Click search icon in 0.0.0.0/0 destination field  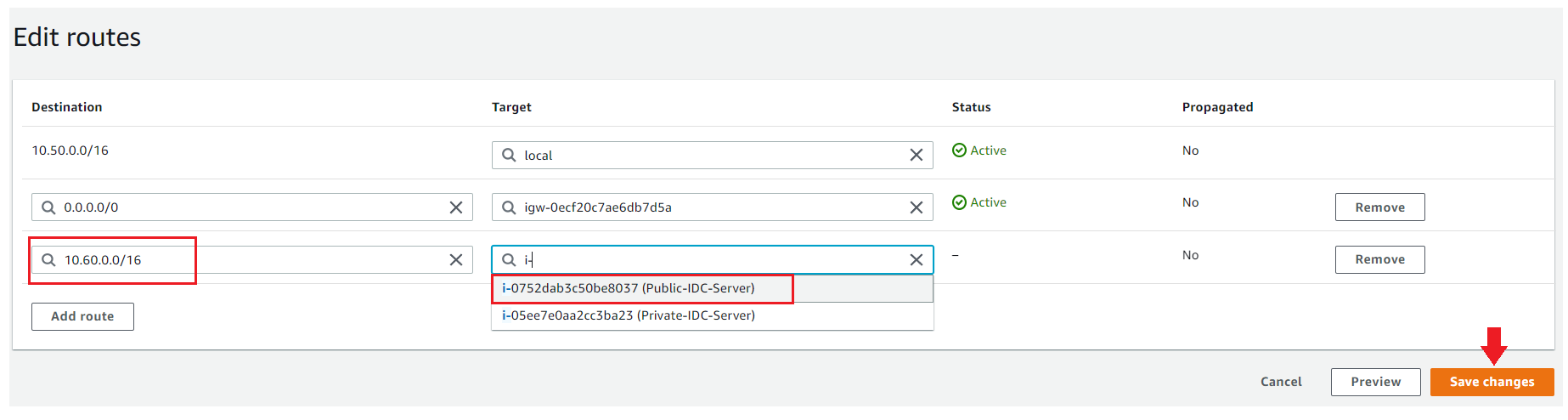(x=48, y=207)
